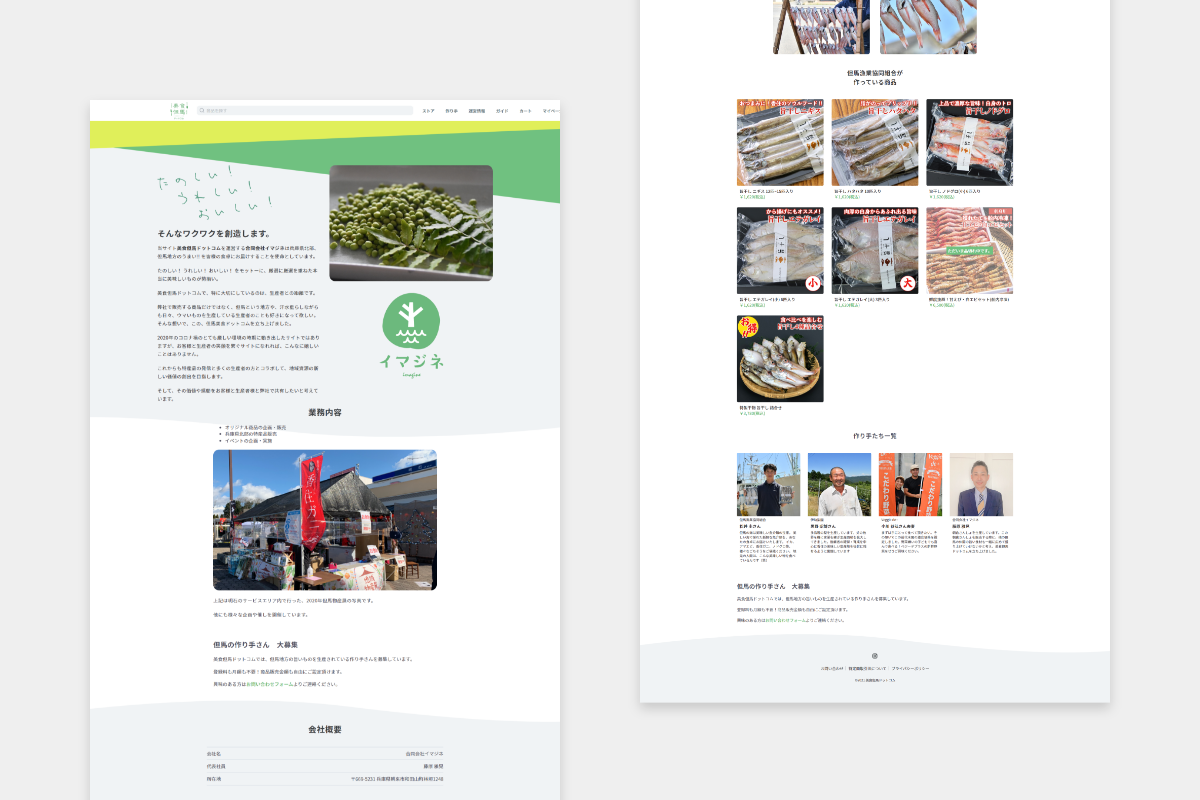This screenshot has width=1200, height=800.
Task: Go to the ガイド navigation link
Action: pyautogui.click(x=502, y=111)
